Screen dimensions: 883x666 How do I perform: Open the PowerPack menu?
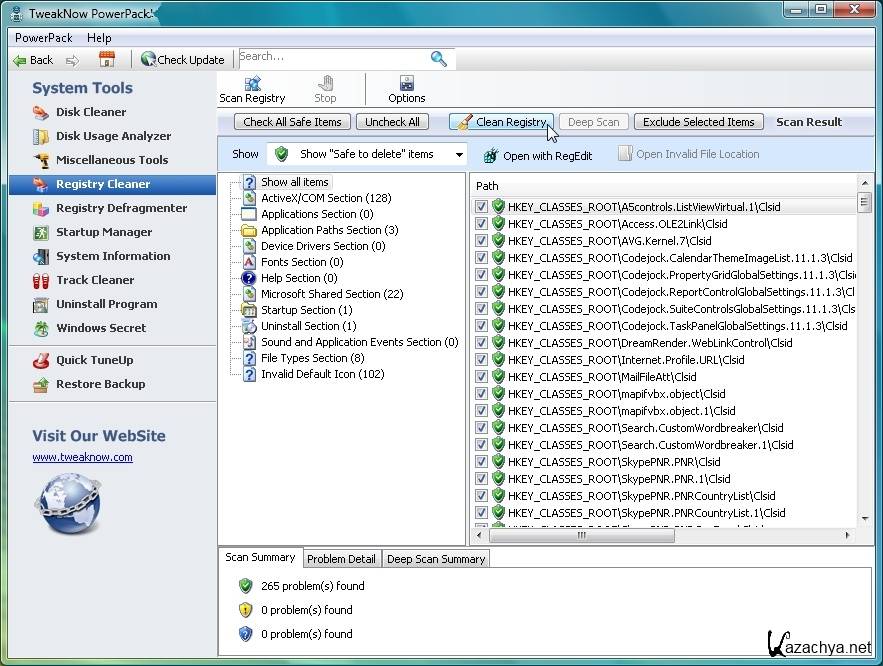pos(44,38)
